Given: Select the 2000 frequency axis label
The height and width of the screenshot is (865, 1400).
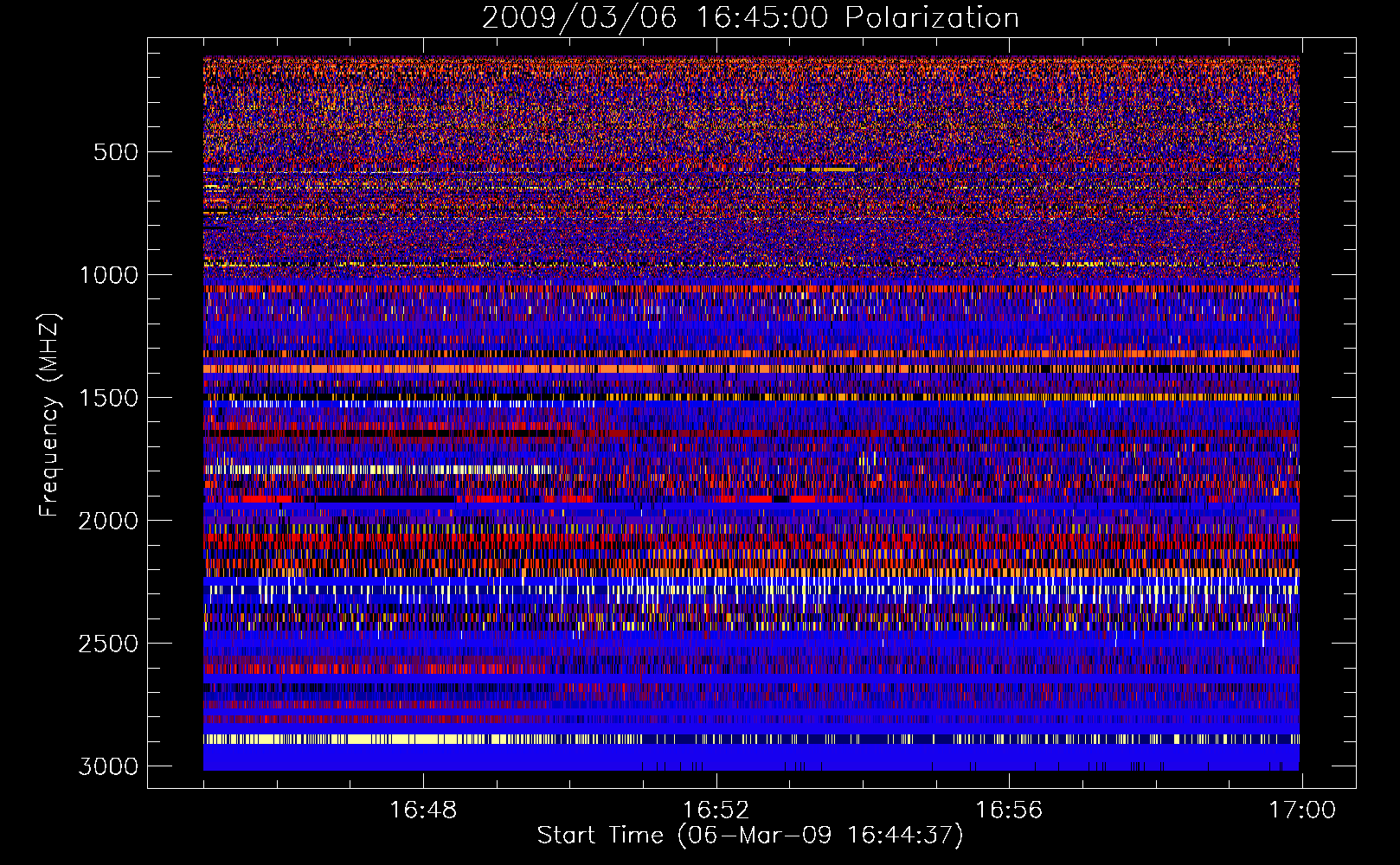Looking at the screenshot, I should click(109, 521).
